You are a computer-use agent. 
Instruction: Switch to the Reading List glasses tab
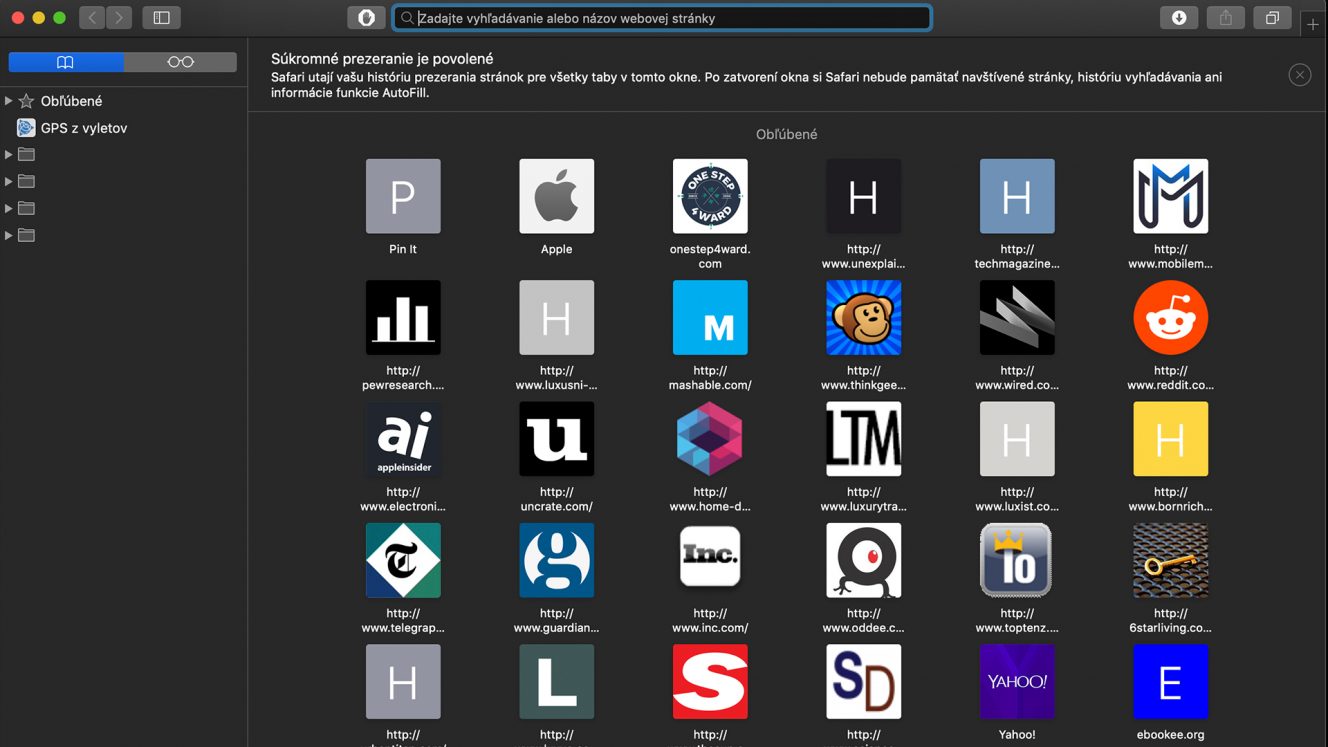click(181, 62)
